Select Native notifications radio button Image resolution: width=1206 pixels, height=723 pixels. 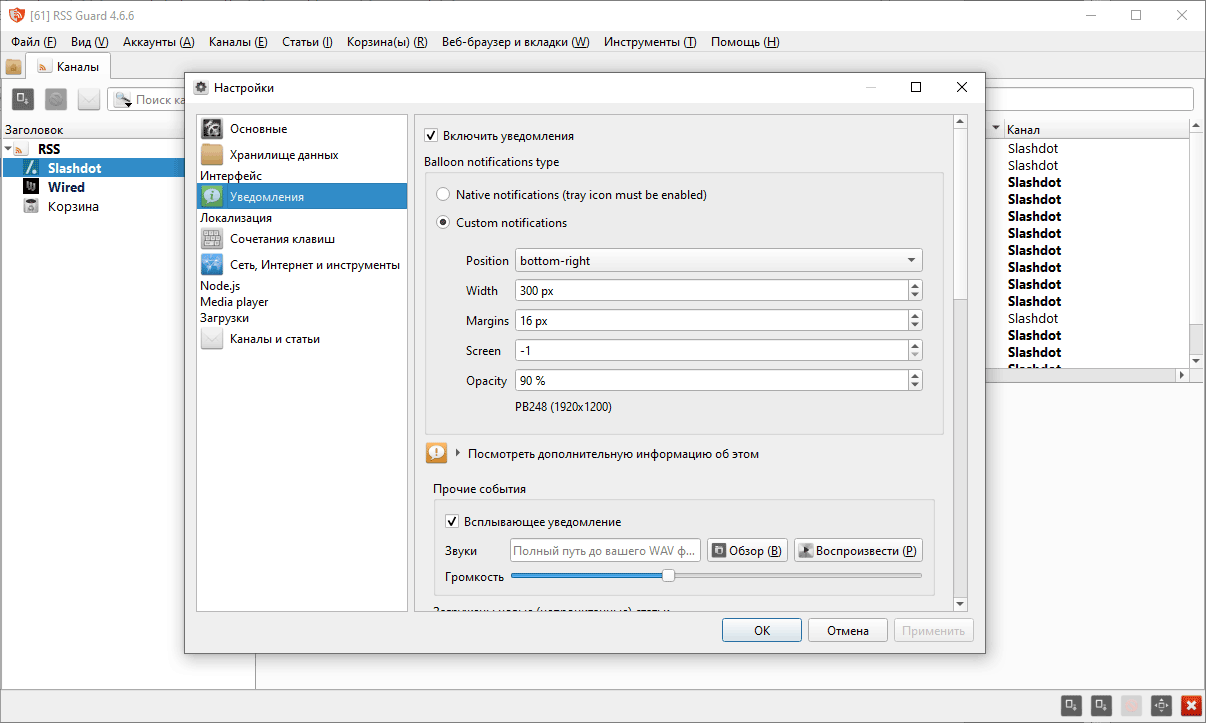[x=443, y=195]
